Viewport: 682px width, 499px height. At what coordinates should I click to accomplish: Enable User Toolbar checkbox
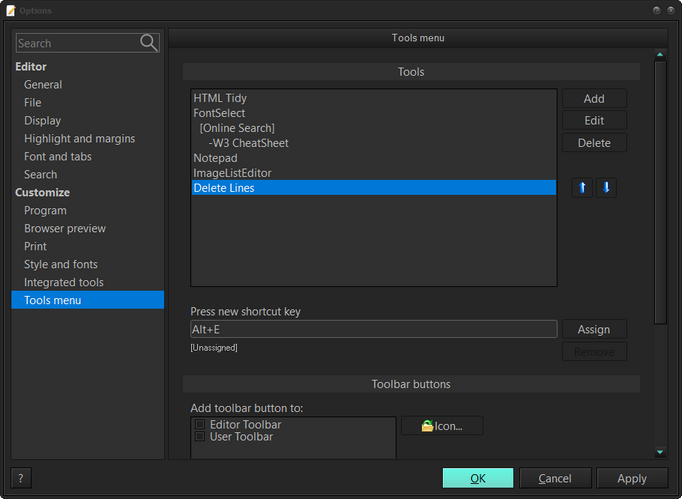200,437
